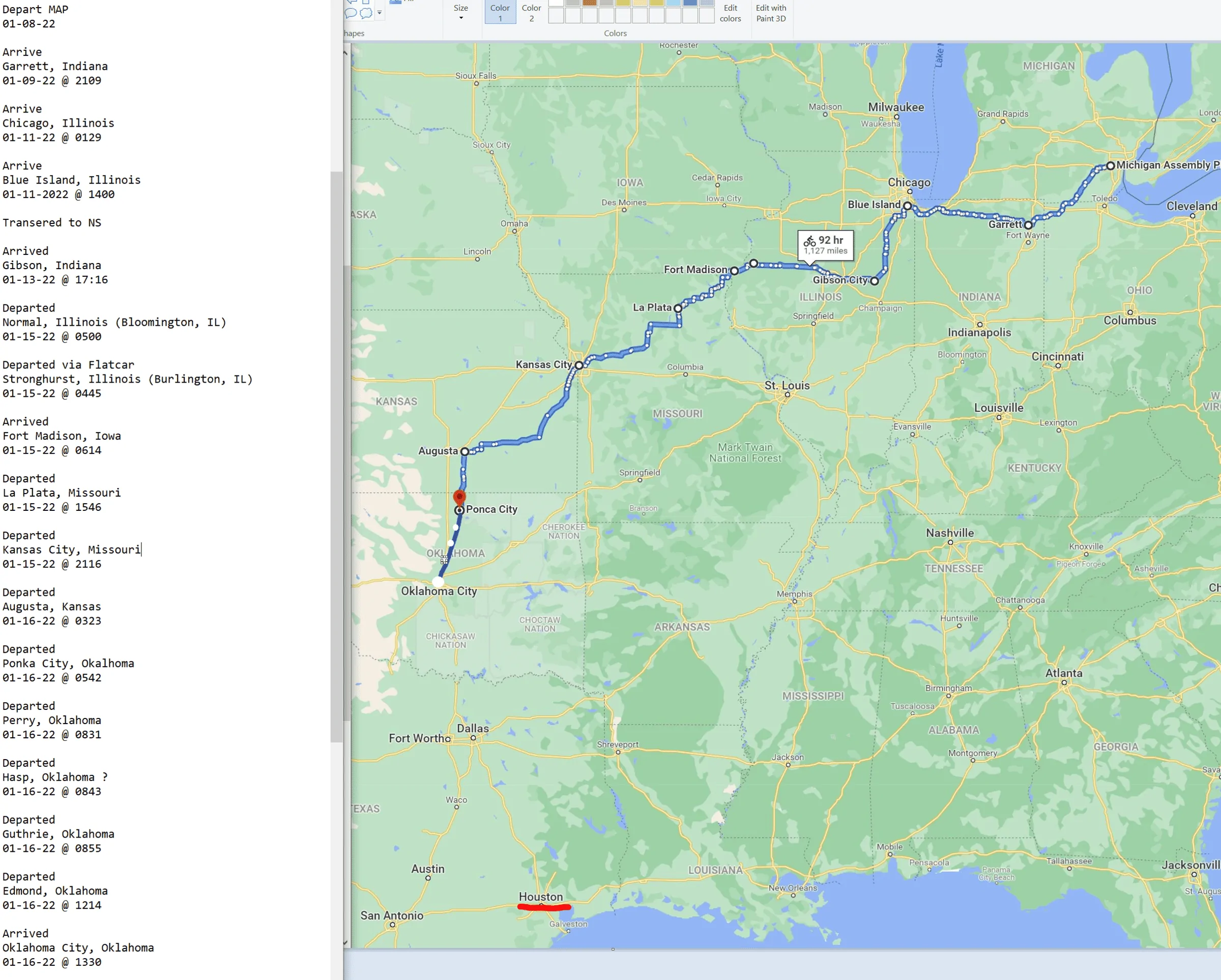Click the 'Kansas City, Missouri' text line
1221x980 pixels.
pos(71,550)
